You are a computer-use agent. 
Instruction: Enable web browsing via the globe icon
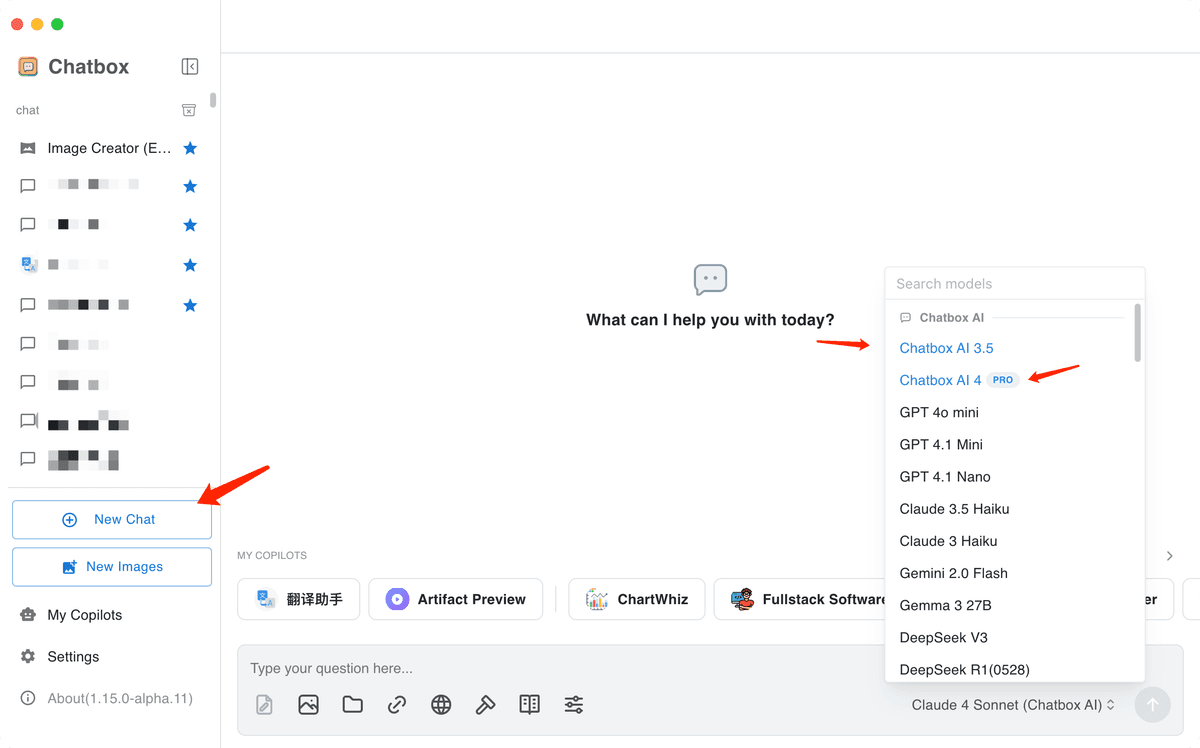pyautogui.click(x=441, y=704)
